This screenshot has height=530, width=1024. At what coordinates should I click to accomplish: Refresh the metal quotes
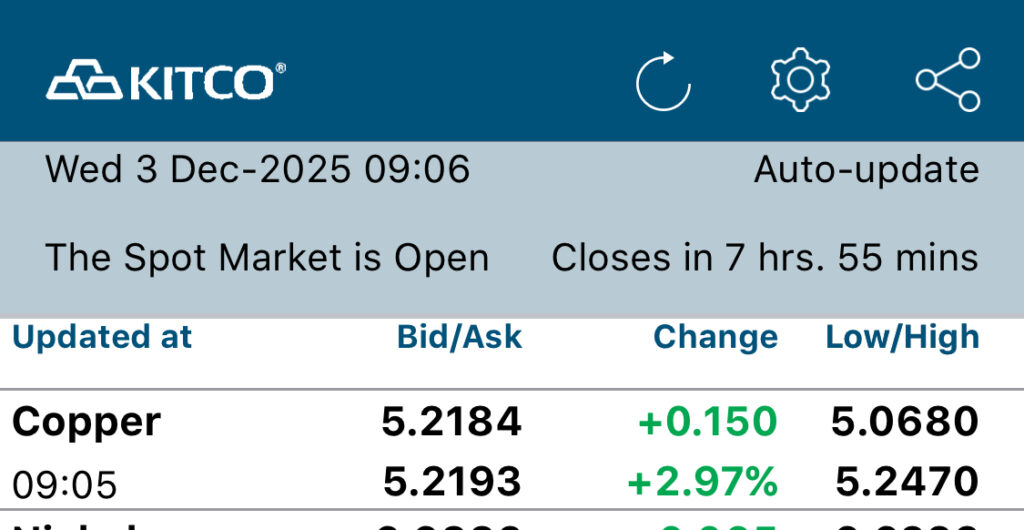pyautogui.click(x=663, y=81)
